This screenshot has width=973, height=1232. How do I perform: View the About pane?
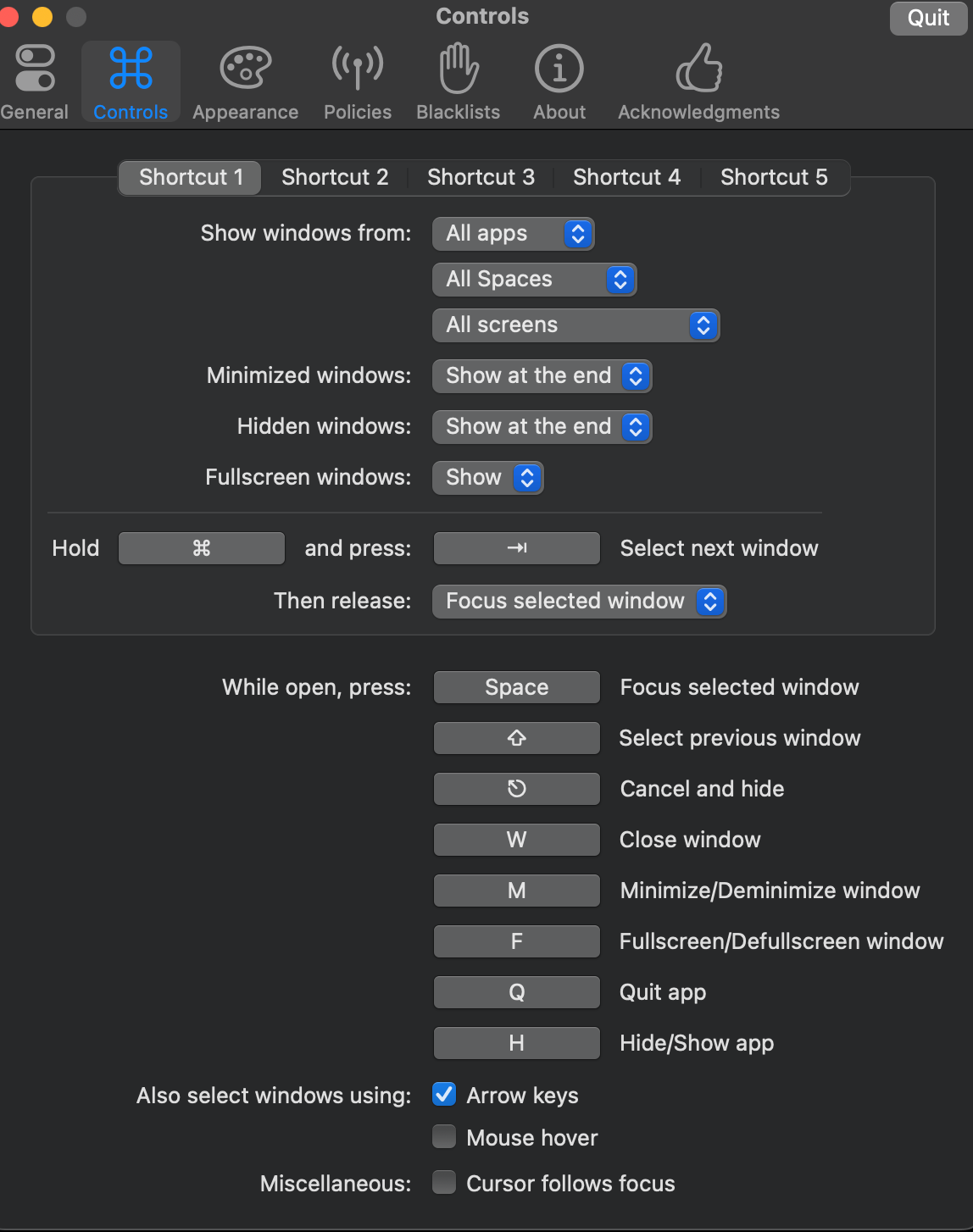[x=559, y=80]
